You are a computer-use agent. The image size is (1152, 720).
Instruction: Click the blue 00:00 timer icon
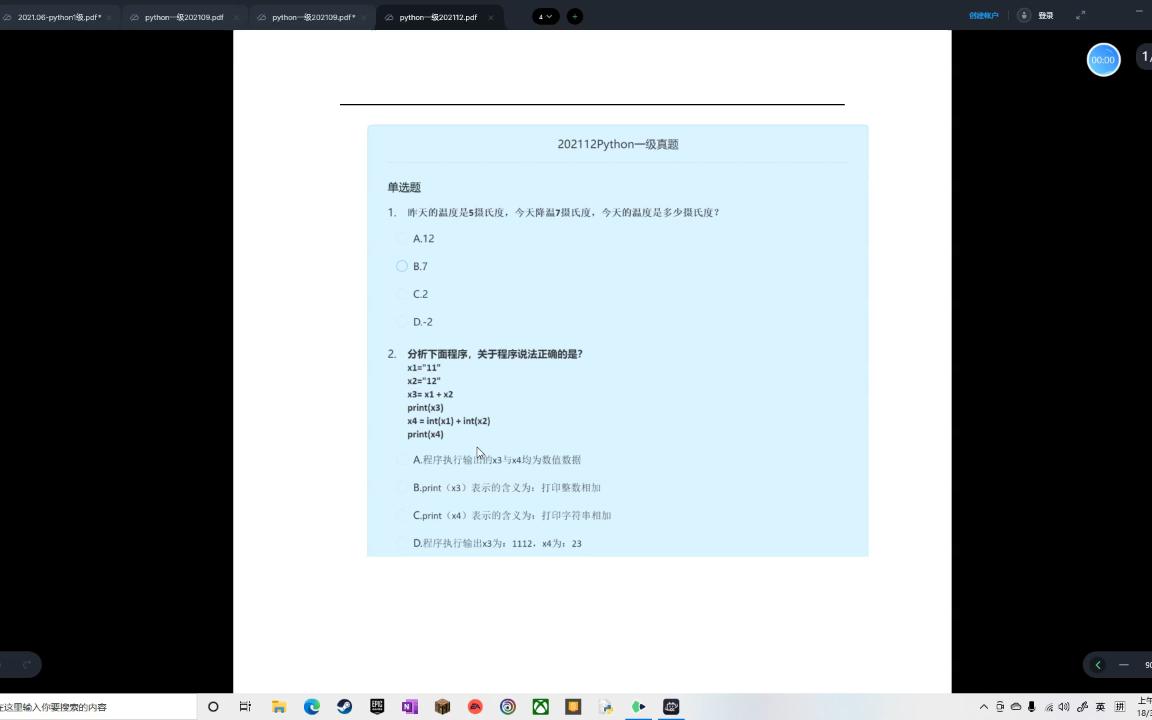(1103, 59)
